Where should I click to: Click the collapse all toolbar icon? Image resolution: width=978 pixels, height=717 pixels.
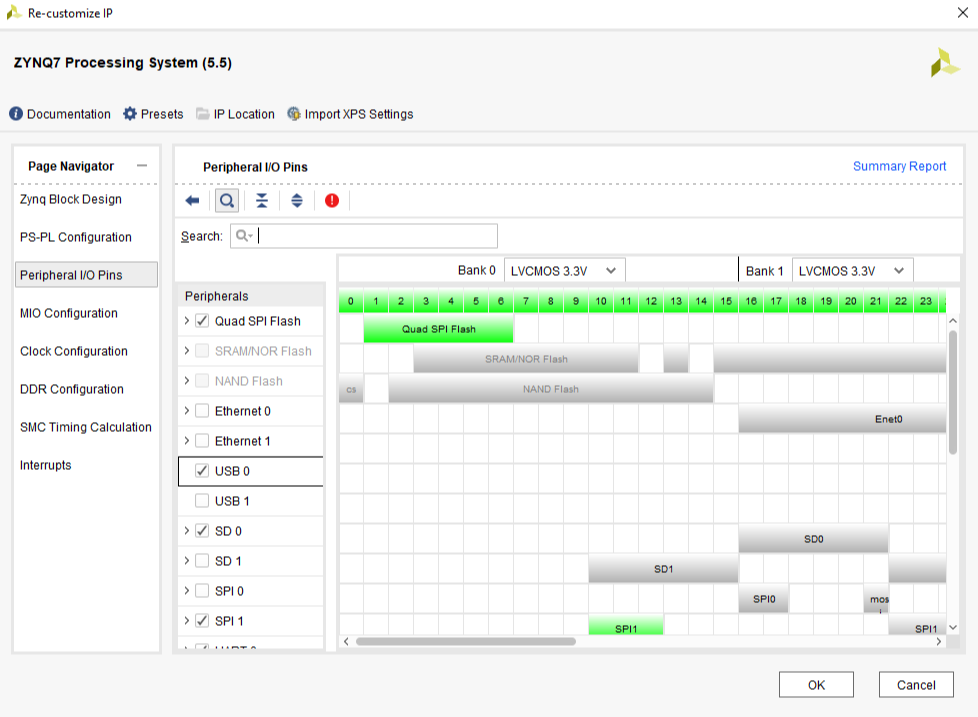[262, 201]
